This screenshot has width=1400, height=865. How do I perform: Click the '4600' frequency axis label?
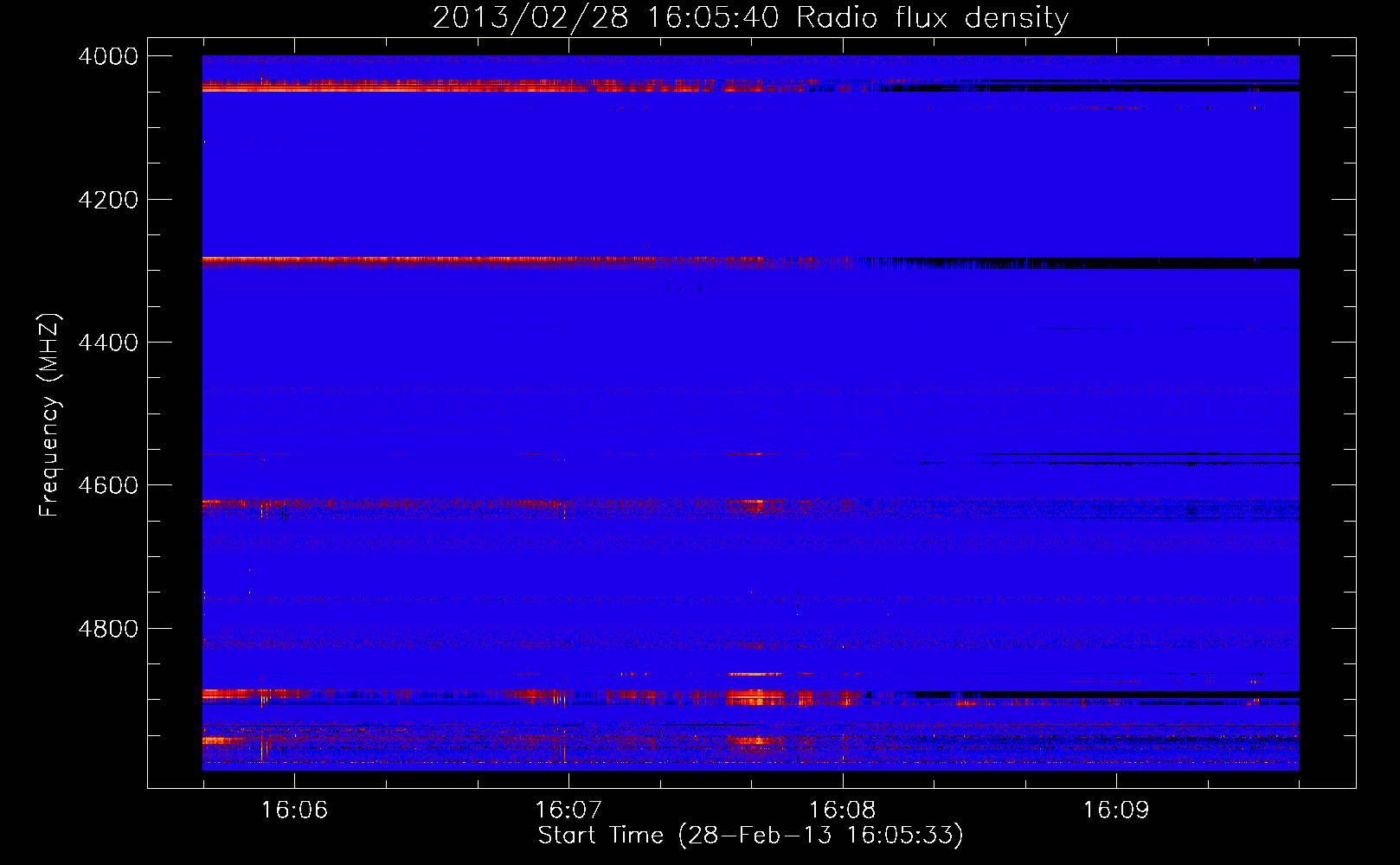[108, 485]
